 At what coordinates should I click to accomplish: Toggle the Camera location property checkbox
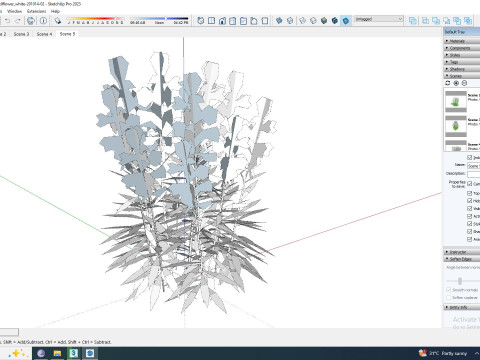point(470,184)
